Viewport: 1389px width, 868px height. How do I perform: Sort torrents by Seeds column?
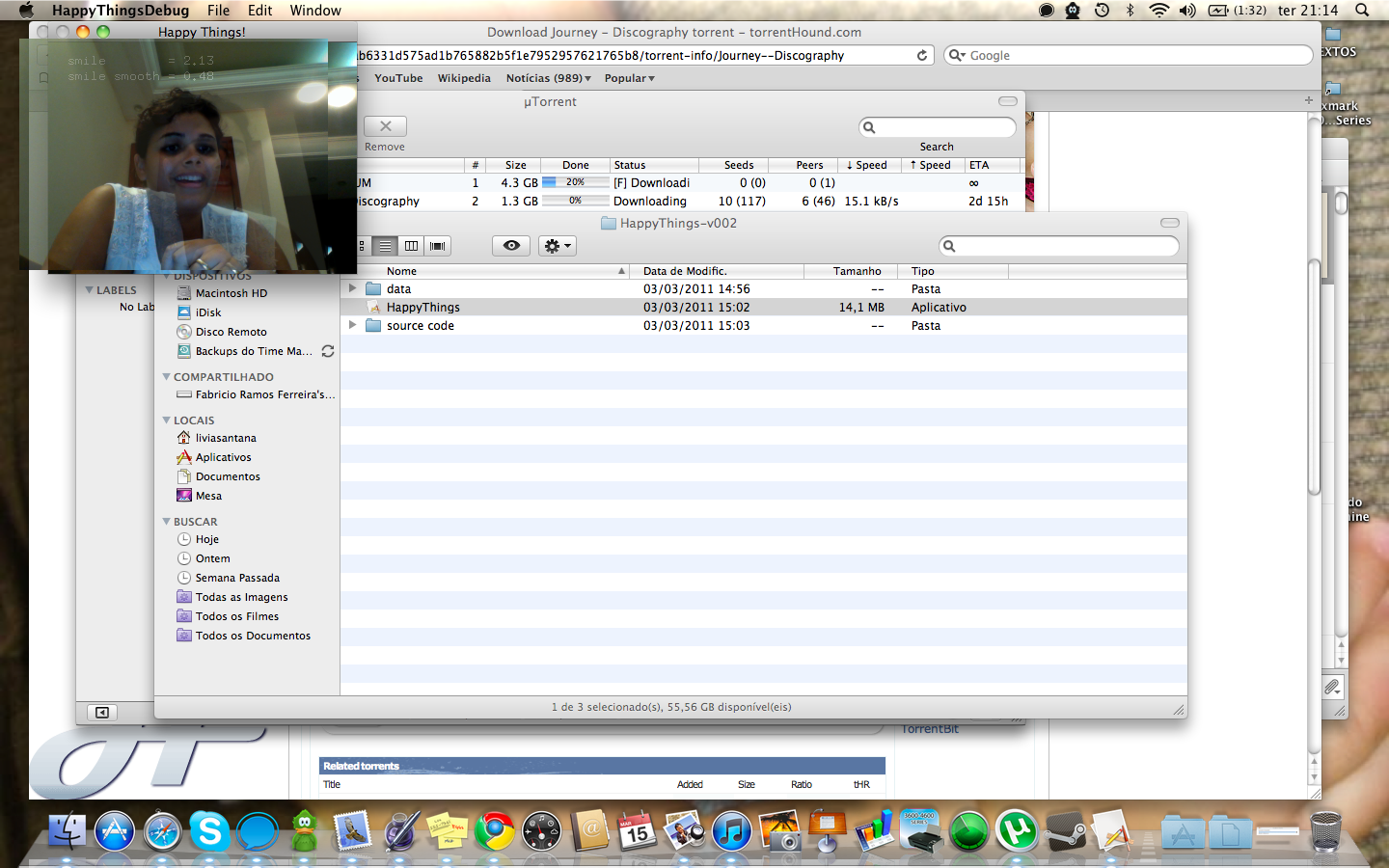click(739, 165)
